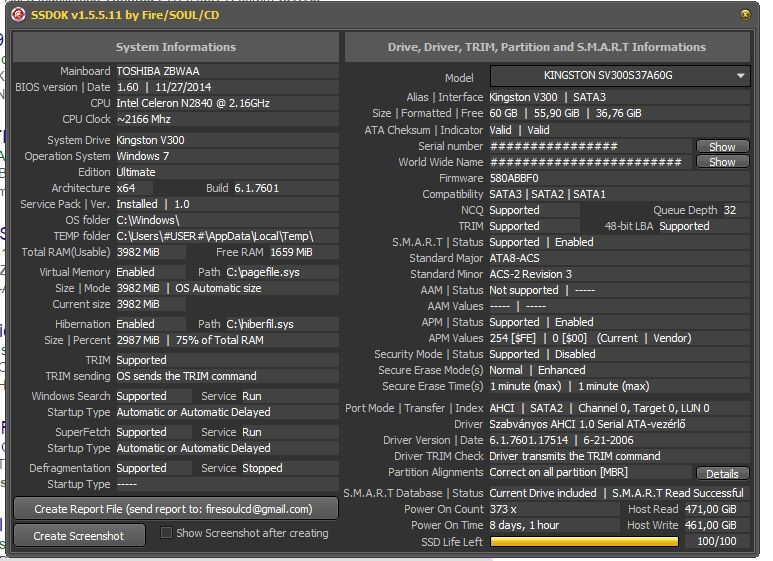Click OS sends the TRIM command text
773x561 pixels.
(x=186, y=376)
